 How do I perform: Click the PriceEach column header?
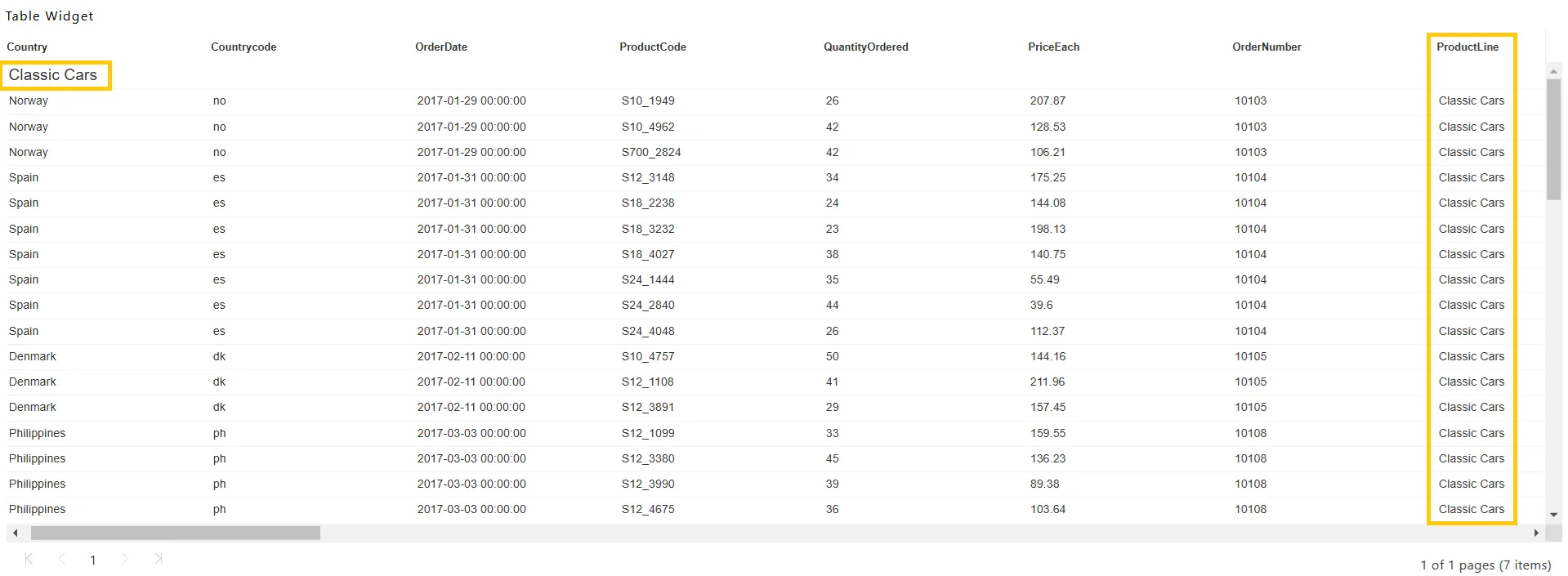click(x=1053, y=47)
